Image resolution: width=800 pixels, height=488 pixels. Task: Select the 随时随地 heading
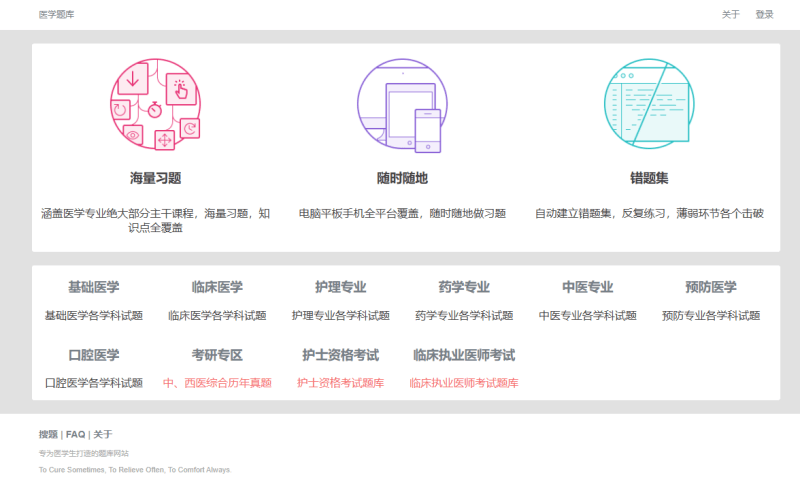pos(402,178)
